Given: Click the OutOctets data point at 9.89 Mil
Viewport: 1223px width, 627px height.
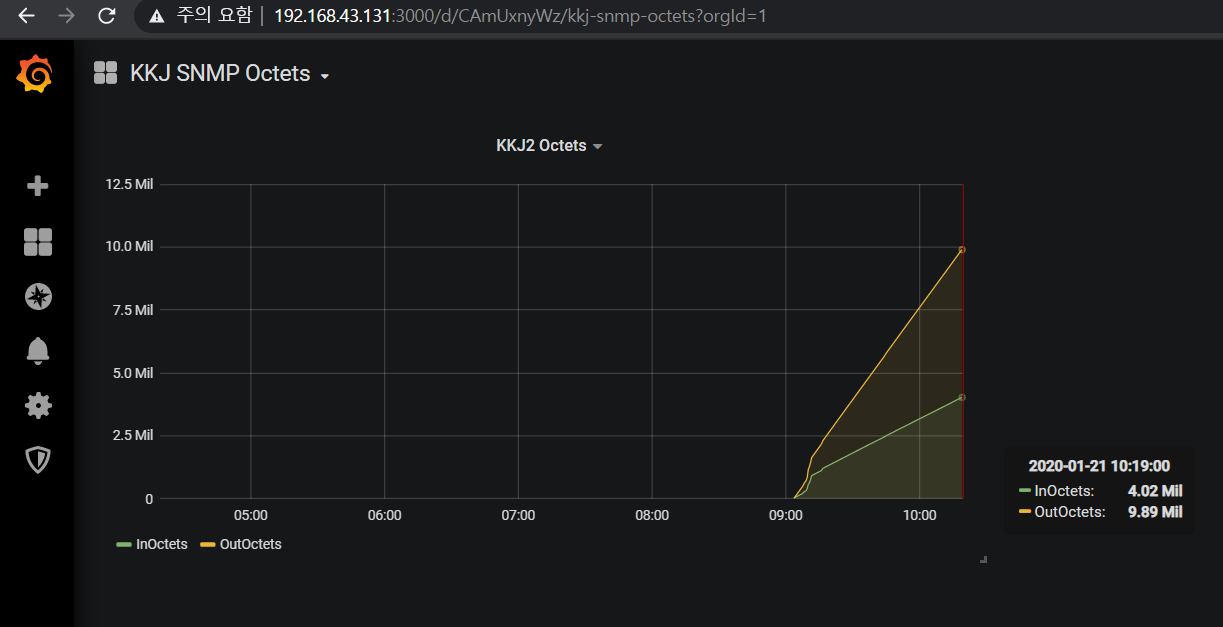Looking at the screenshot, I should click(x=962, y=249).
